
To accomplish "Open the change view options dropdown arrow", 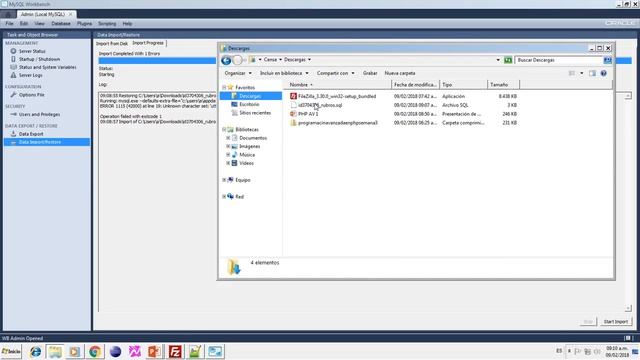I will point(582,73).
